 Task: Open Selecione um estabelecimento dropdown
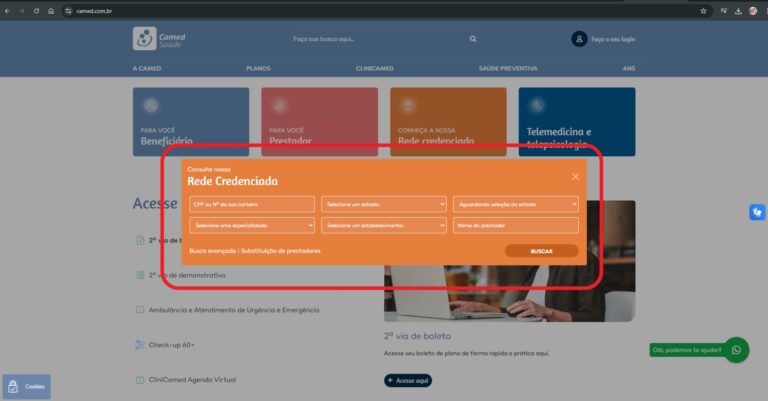[384, 225]
